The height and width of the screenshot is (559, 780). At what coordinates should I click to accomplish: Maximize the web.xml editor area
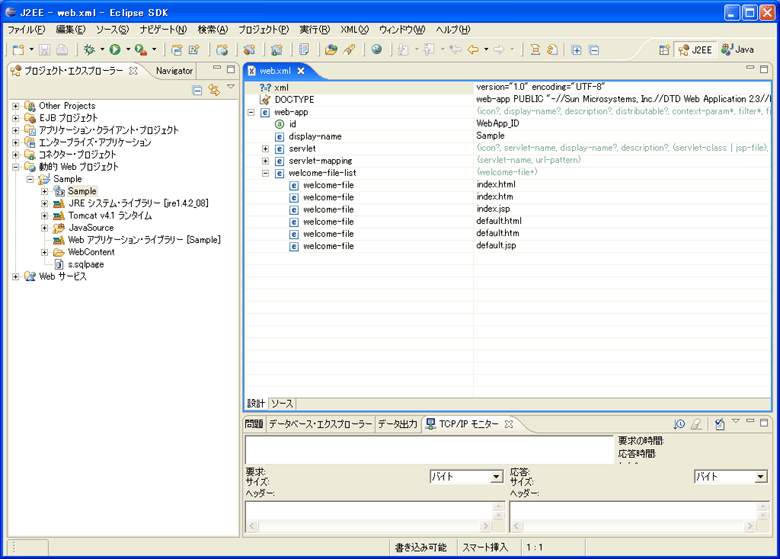[x=764, y=69]
